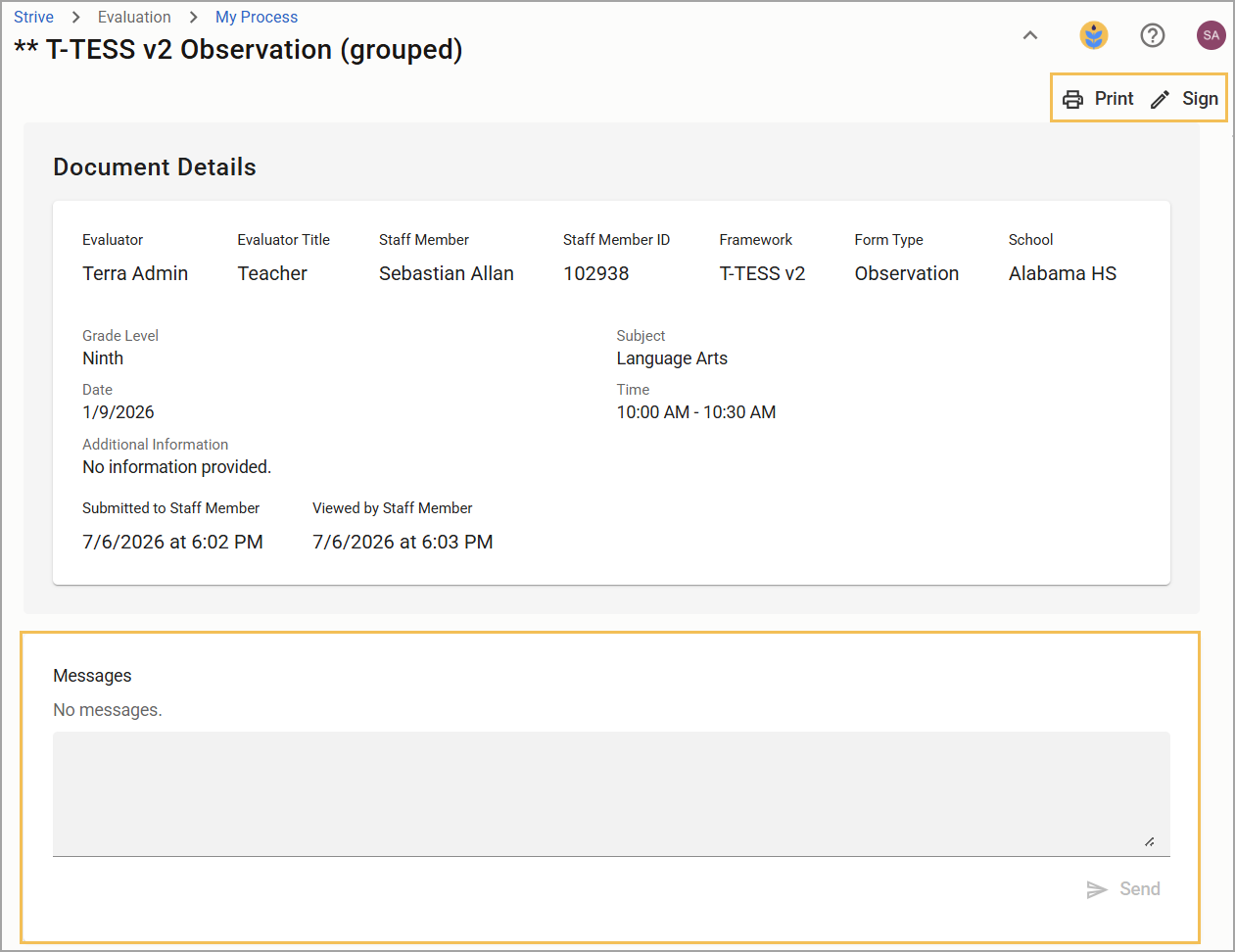Click the Document Details heading

pos(155,167)
